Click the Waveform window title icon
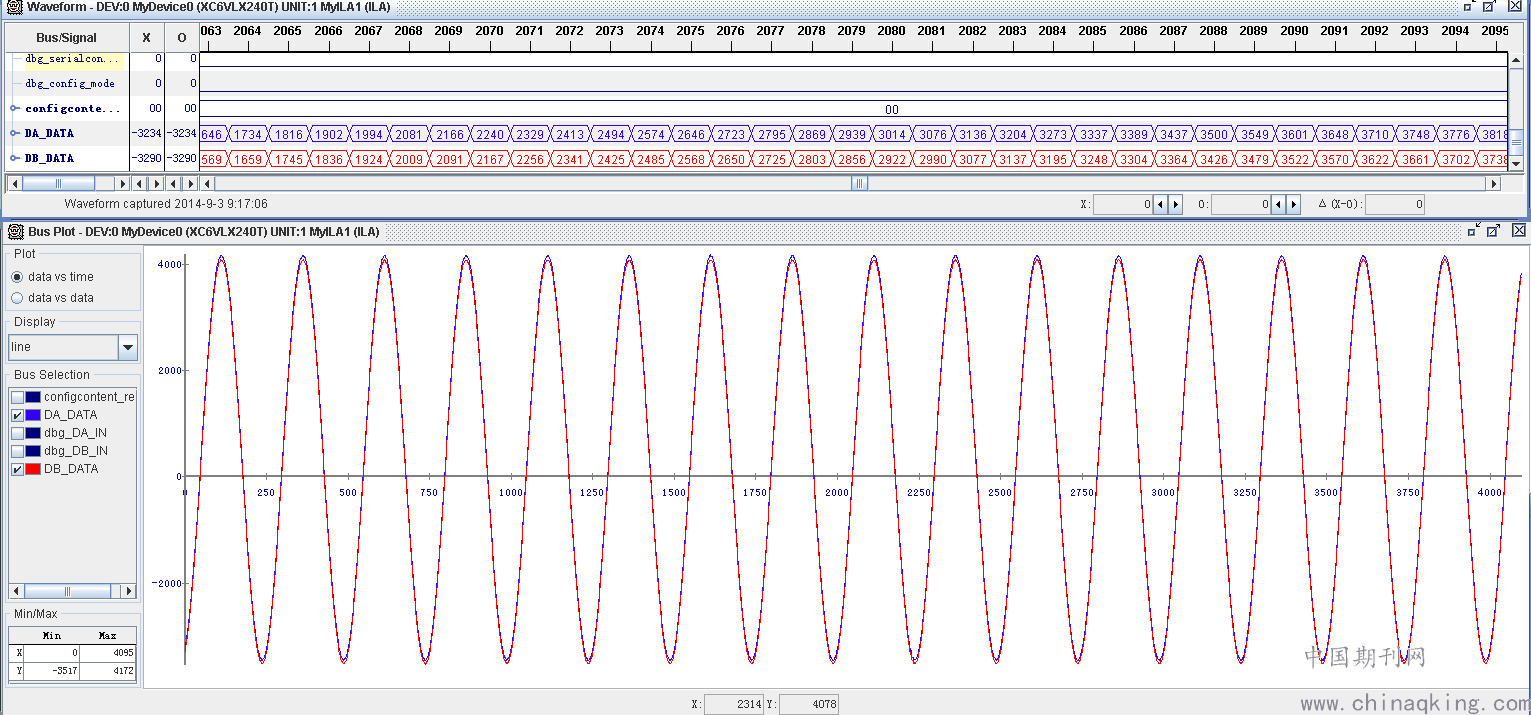This screenshot has width=1531, height=715. [14, 7]
